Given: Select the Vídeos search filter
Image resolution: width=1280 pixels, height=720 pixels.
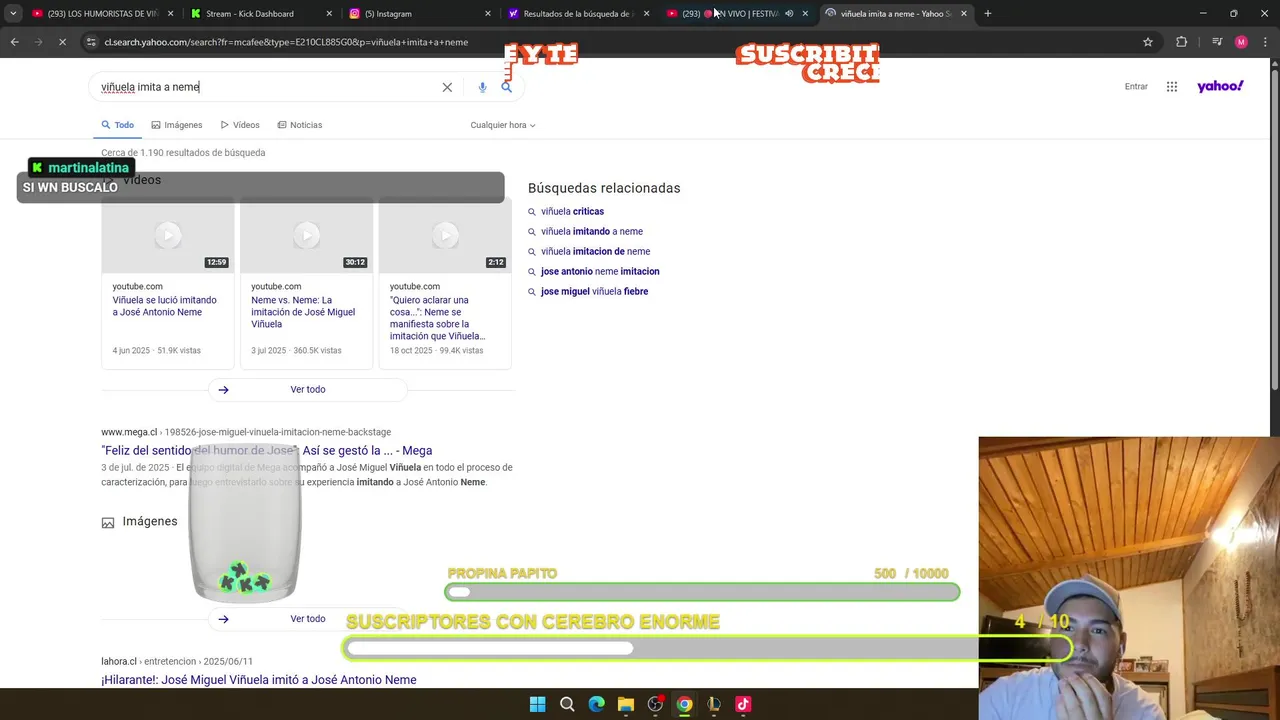Looking at the screenshot, I should (240, 125).
